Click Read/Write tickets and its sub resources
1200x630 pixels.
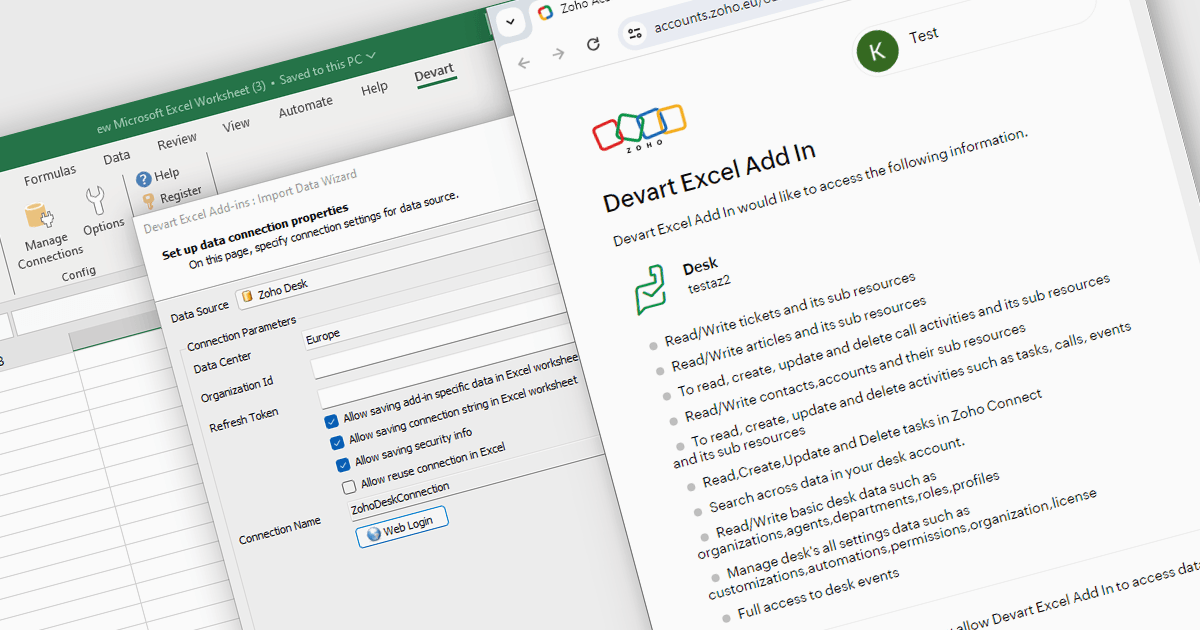[x=790, y=308]
